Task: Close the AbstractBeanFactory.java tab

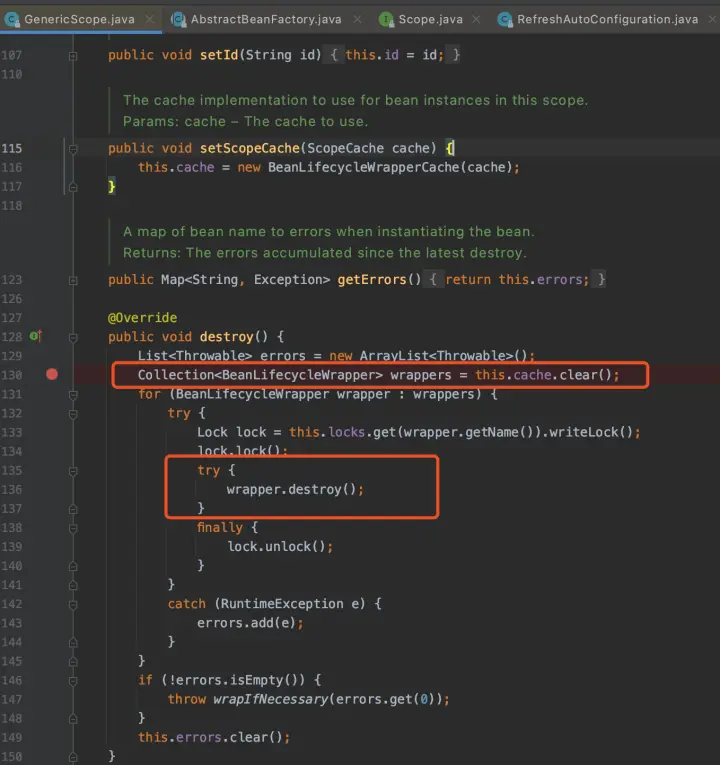Action: pos(355,19)
